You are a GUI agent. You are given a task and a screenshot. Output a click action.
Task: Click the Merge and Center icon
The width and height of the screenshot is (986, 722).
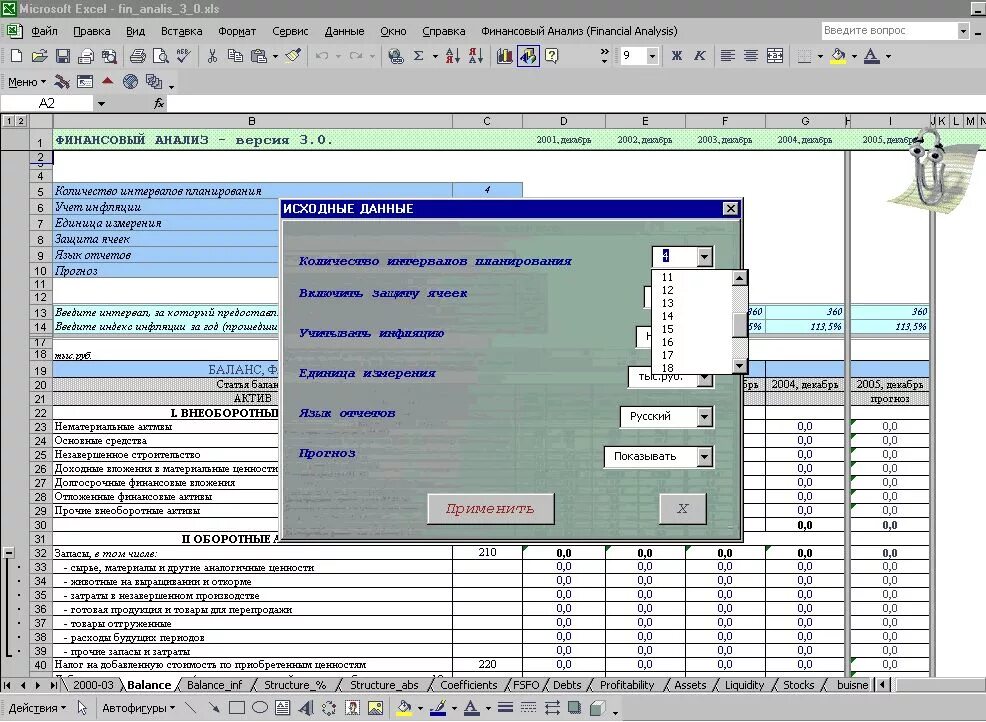pyautogui.click(x=775, y=56)
